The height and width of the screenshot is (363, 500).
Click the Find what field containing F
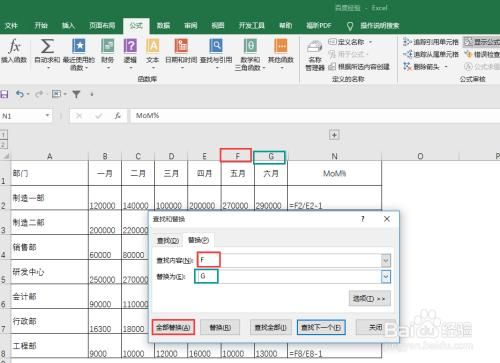pyautogui.click(x=289, y=260)
